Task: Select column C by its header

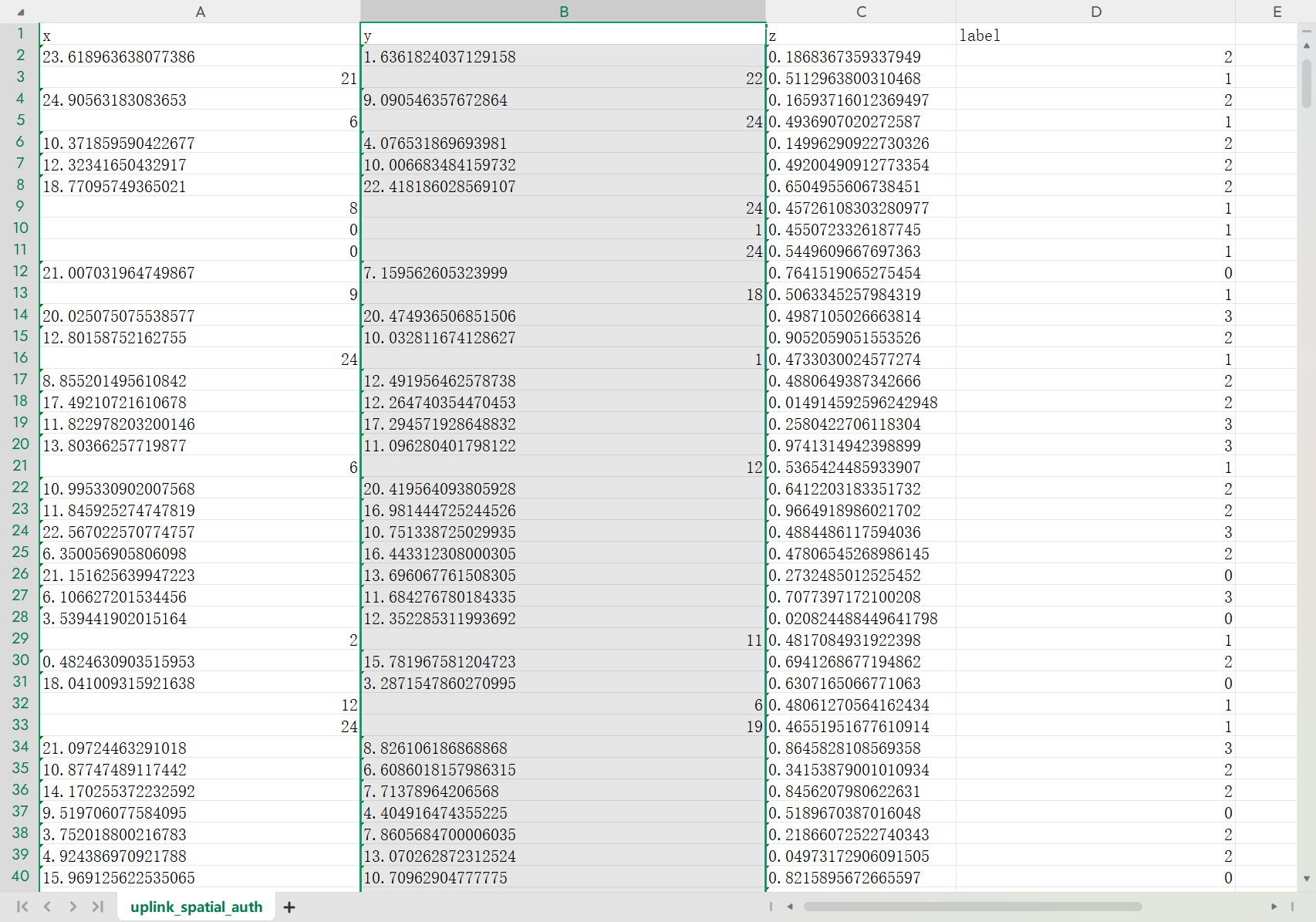Action: point(861,12)
